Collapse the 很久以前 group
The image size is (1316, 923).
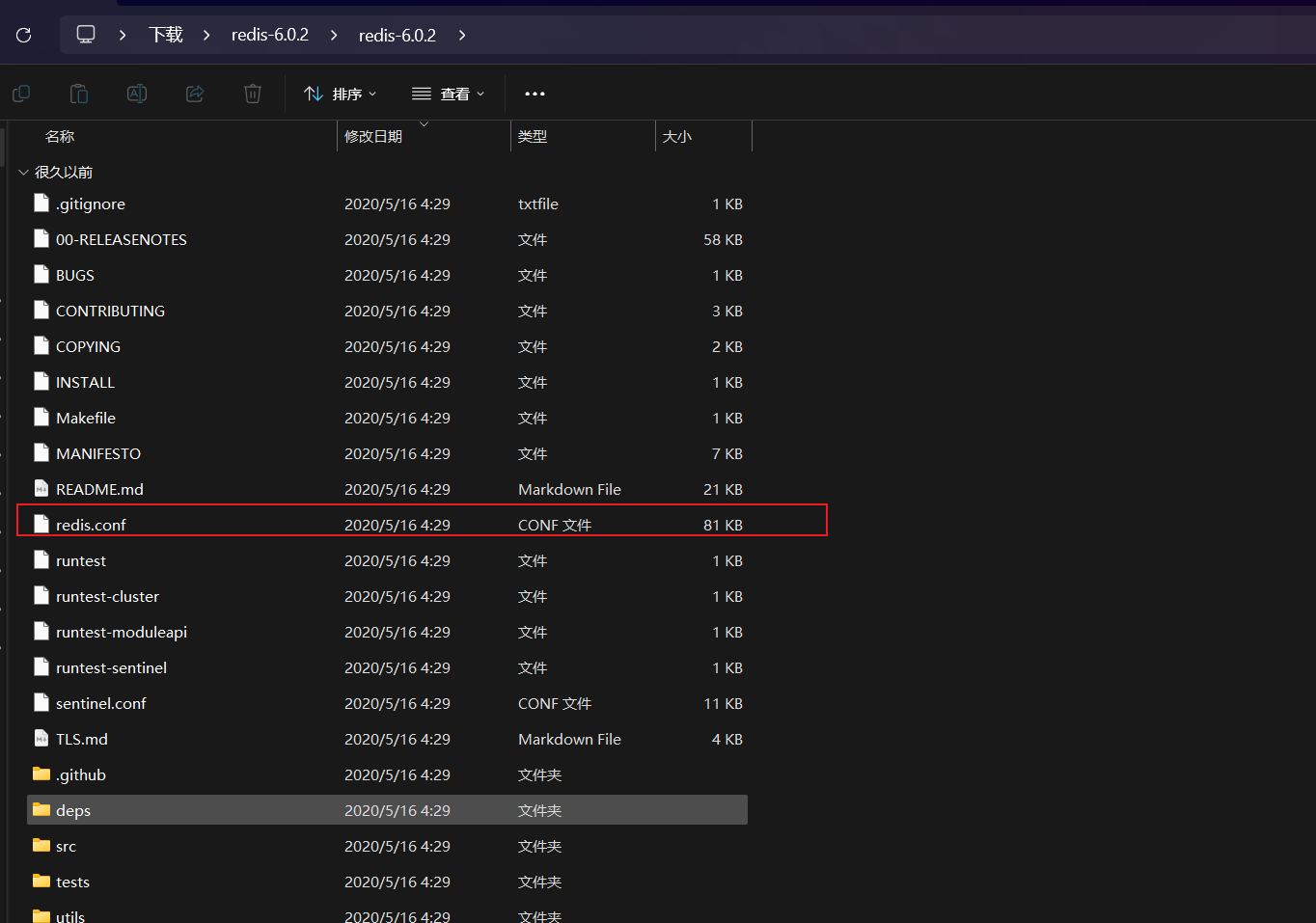(23, 173)
